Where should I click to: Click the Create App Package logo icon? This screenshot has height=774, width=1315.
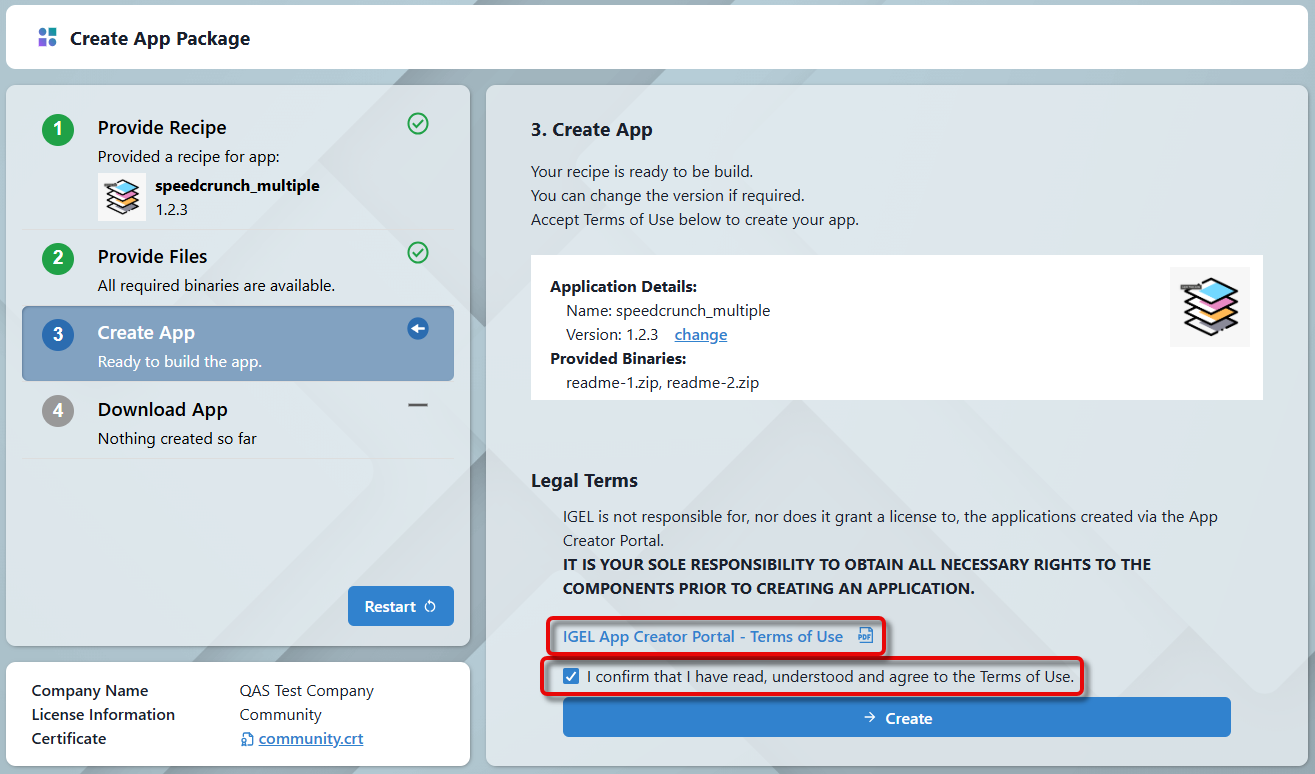(x=47, y=38)
